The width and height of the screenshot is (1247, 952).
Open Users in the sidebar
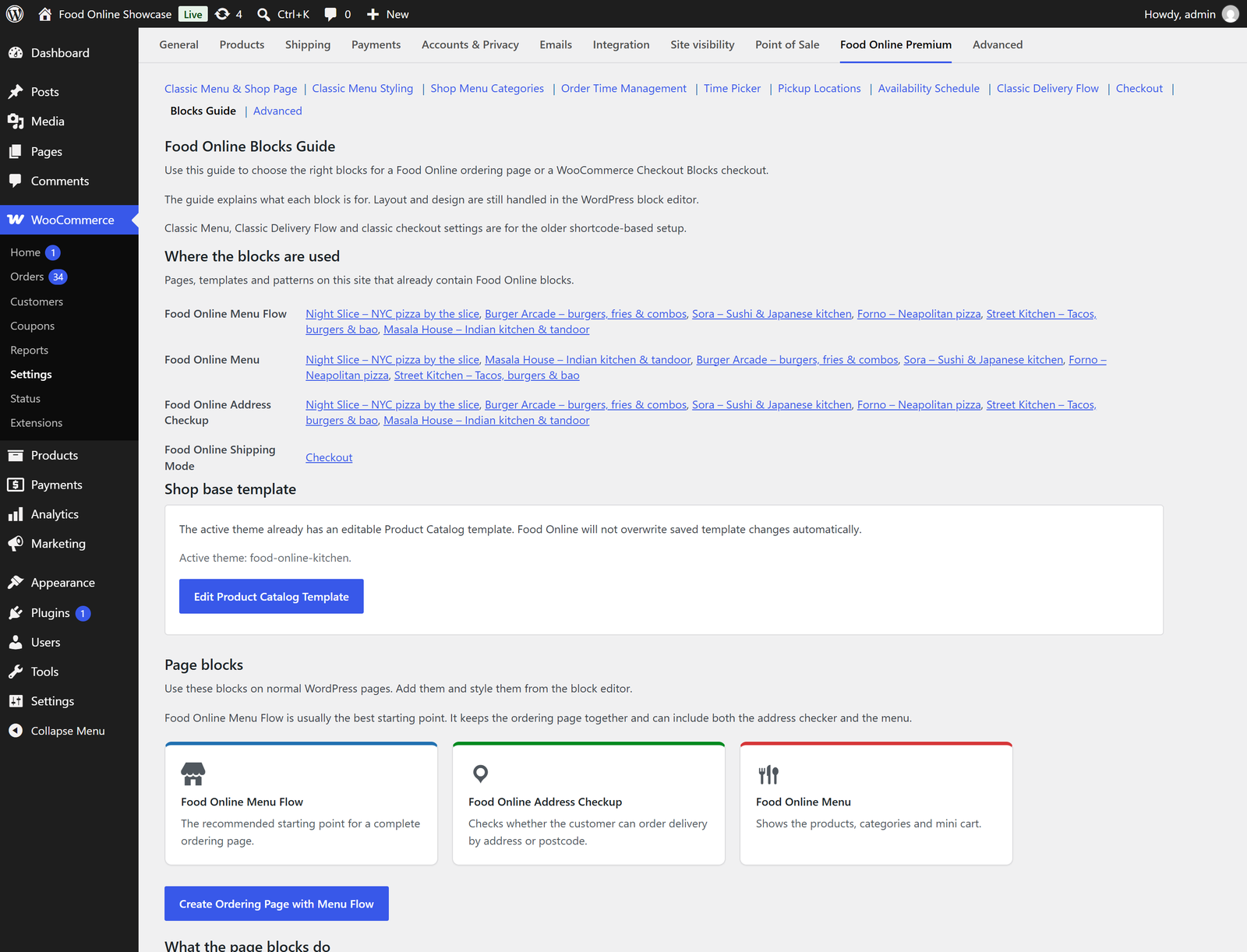(46, 643)
